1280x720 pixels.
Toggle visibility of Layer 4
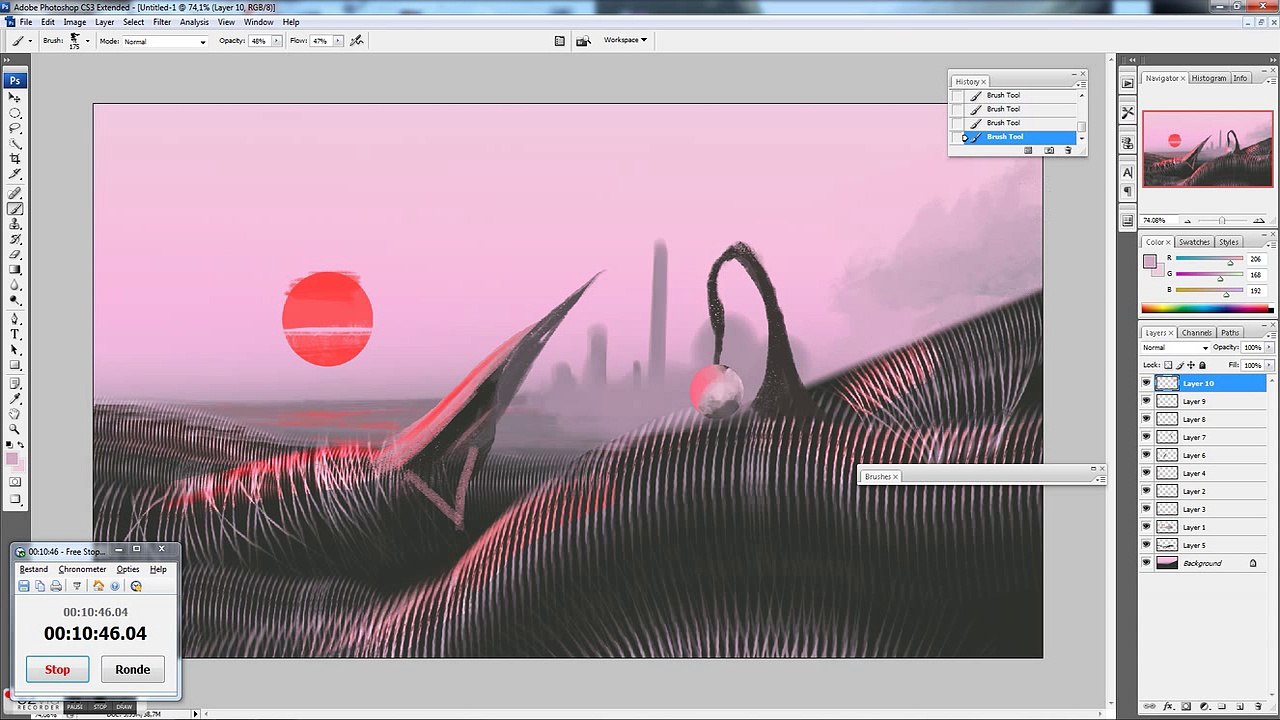tap(1146, 473)
